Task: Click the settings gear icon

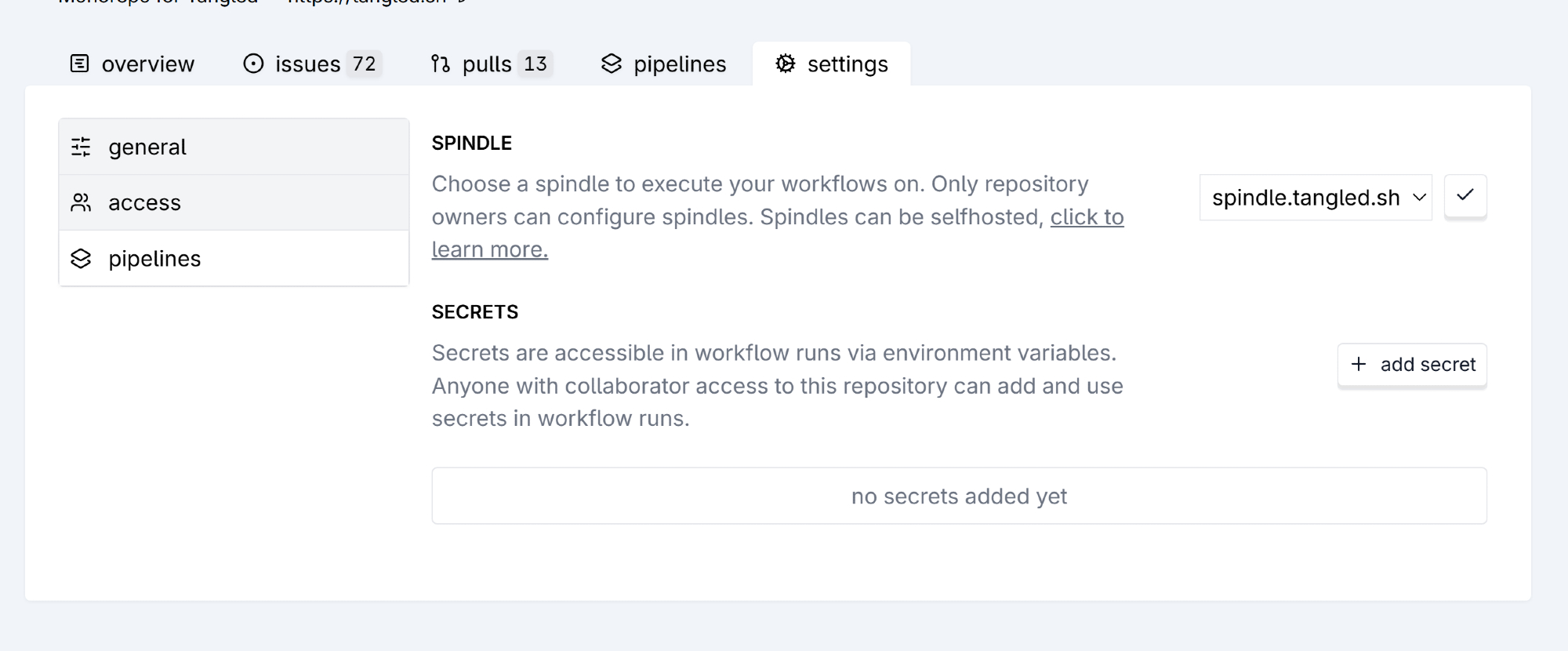Action: point(786,64)
